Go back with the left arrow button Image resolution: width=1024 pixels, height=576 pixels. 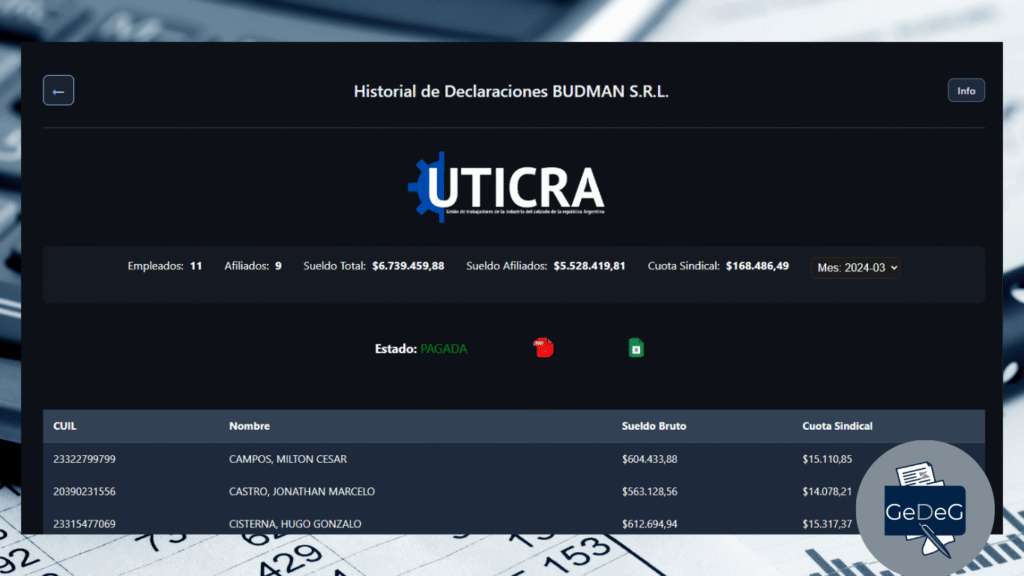tap(58, 91)
